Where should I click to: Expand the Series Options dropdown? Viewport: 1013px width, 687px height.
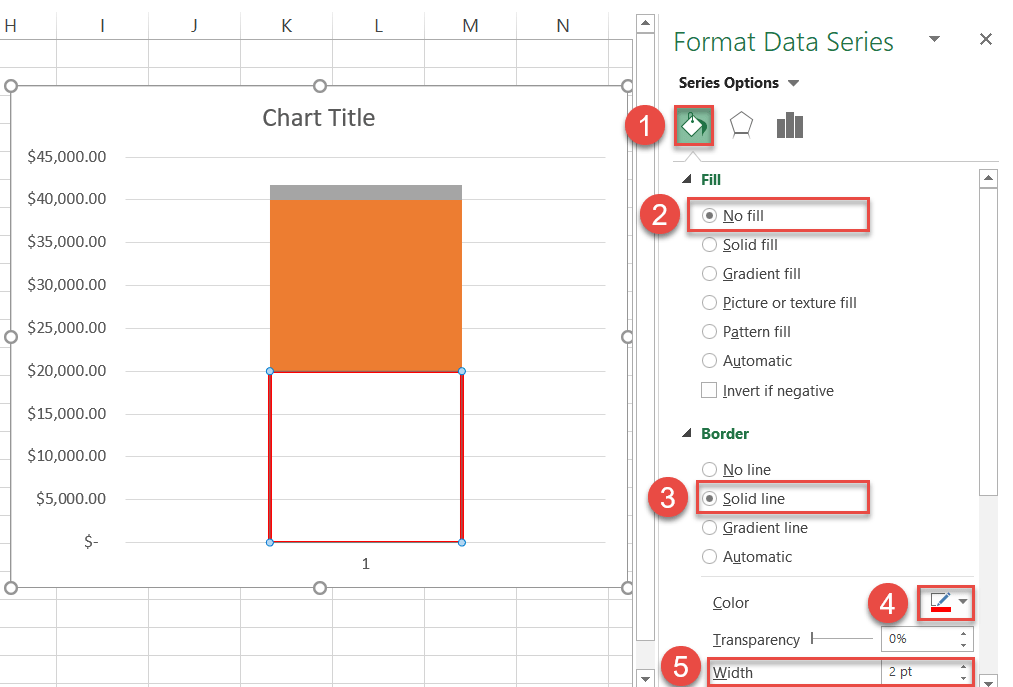(x=793, y=83)
